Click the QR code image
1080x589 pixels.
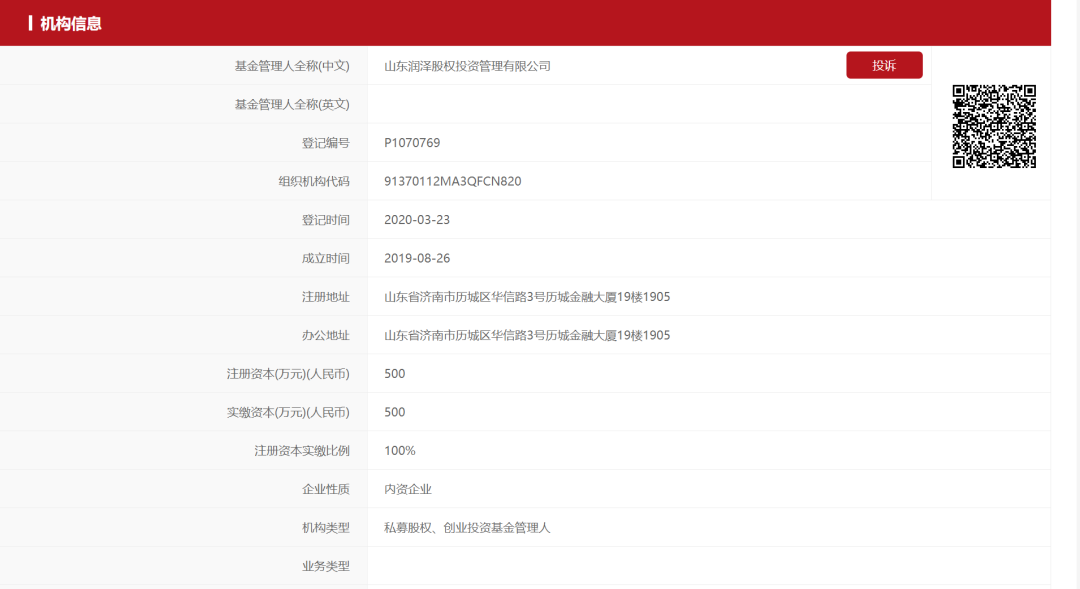(993, 126)
